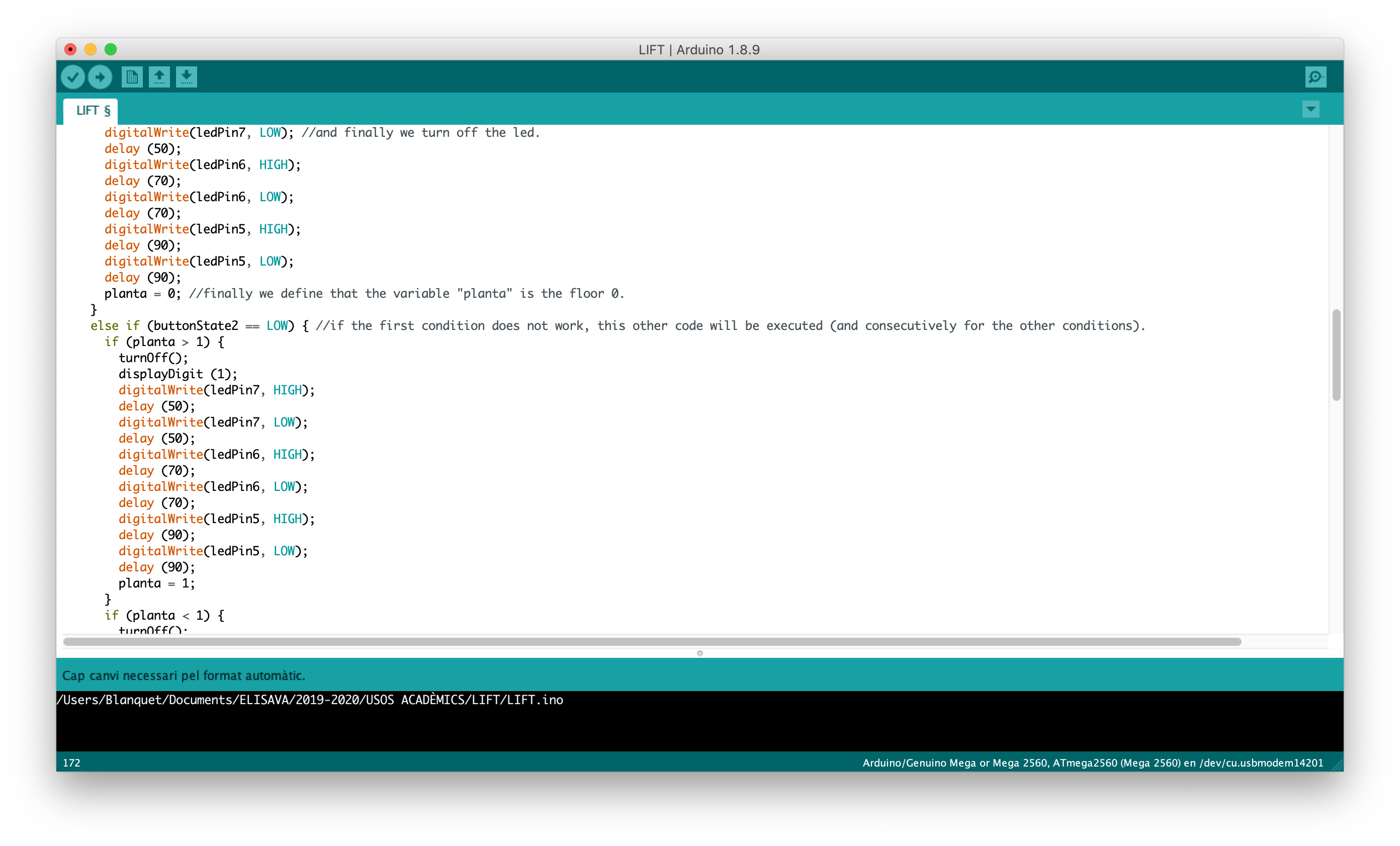Open the Serial Monitor magnifier icon
Image resolution: width=1400 pixels, height=846 pixels.
click(x=1316, y=77)
